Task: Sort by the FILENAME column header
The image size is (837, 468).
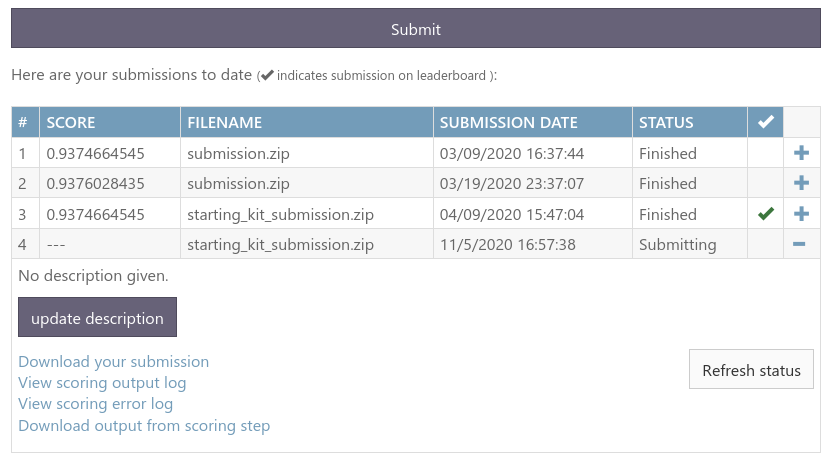Action: tap(224, 123)
